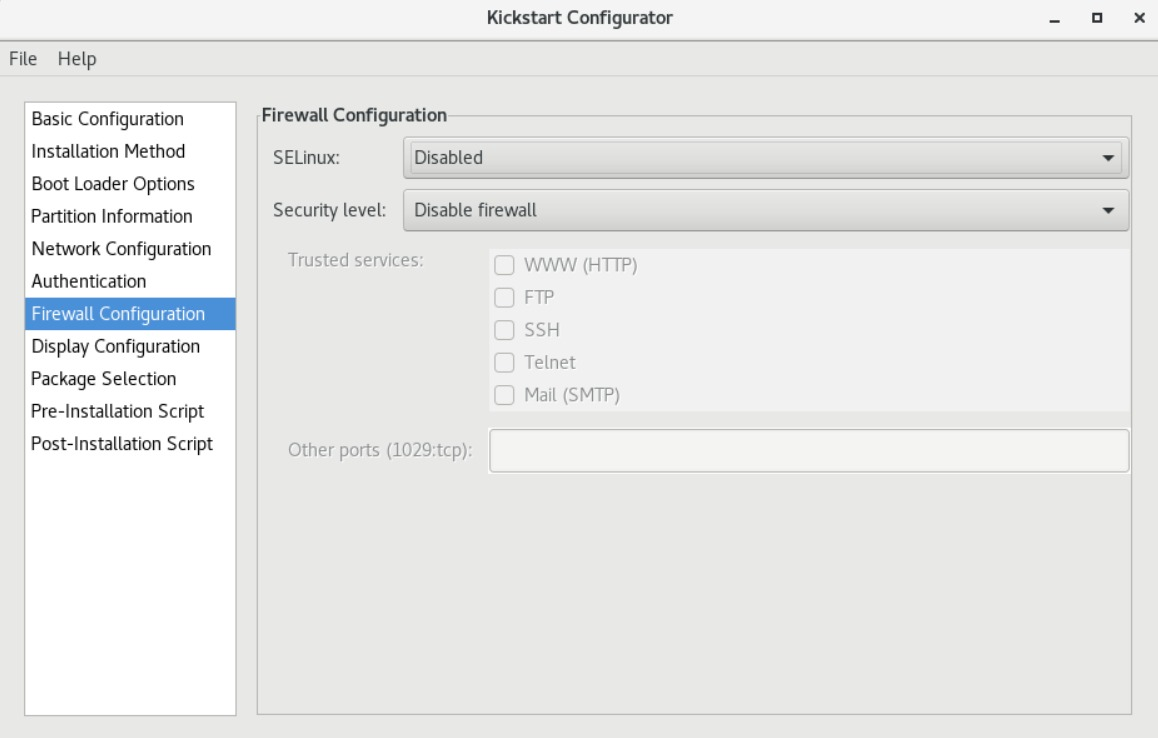Expand the Security level dropdown
This screenshot has height=738, width=1158.
coord(766,210)
